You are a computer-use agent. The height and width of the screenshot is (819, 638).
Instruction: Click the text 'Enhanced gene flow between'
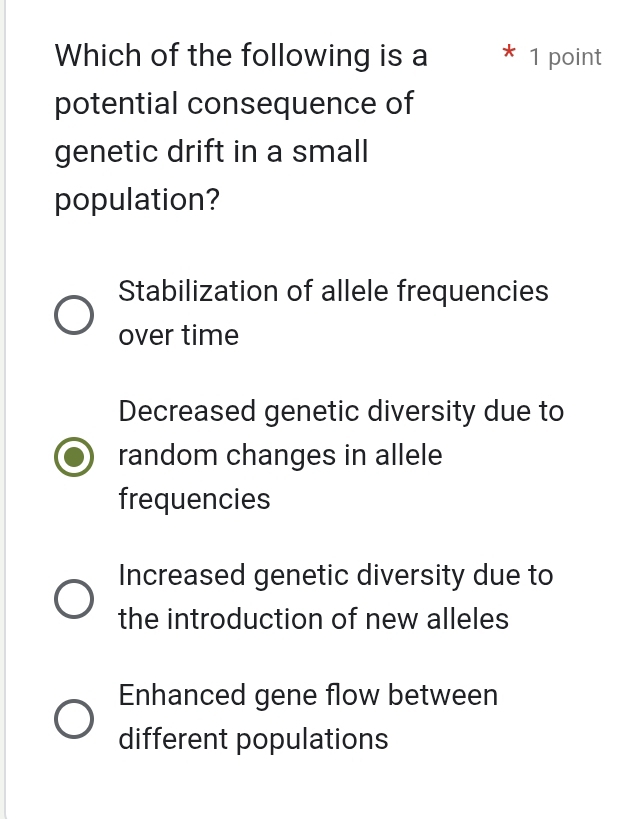[x=308, y=695]
